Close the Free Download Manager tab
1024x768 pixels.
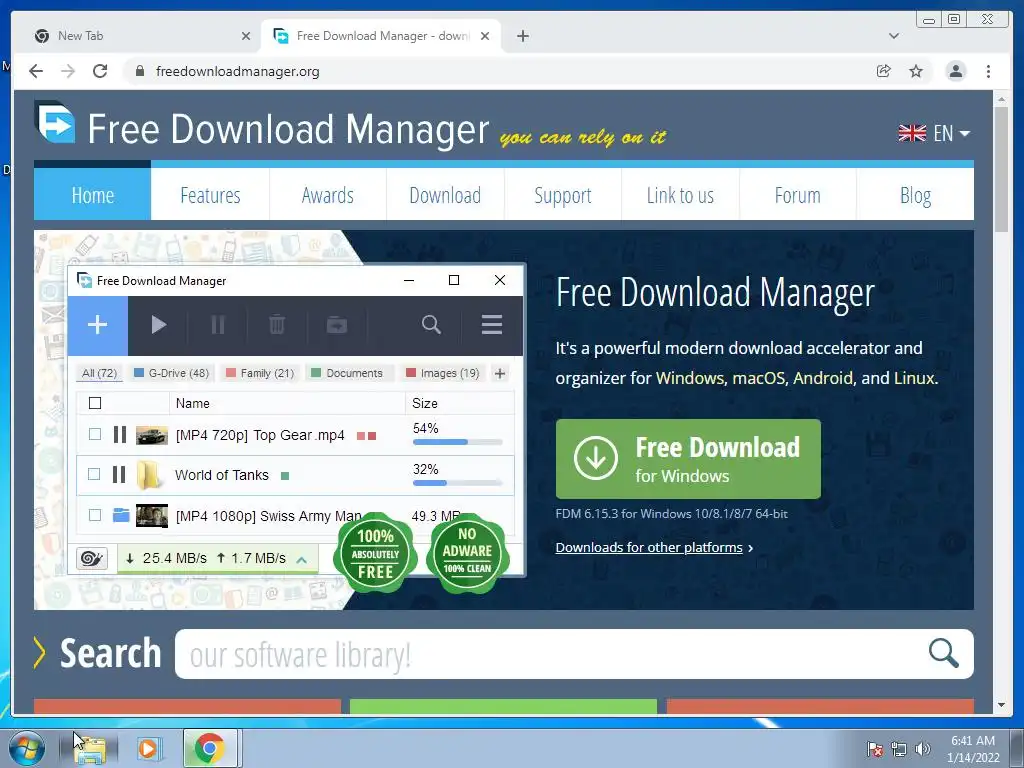485,36
